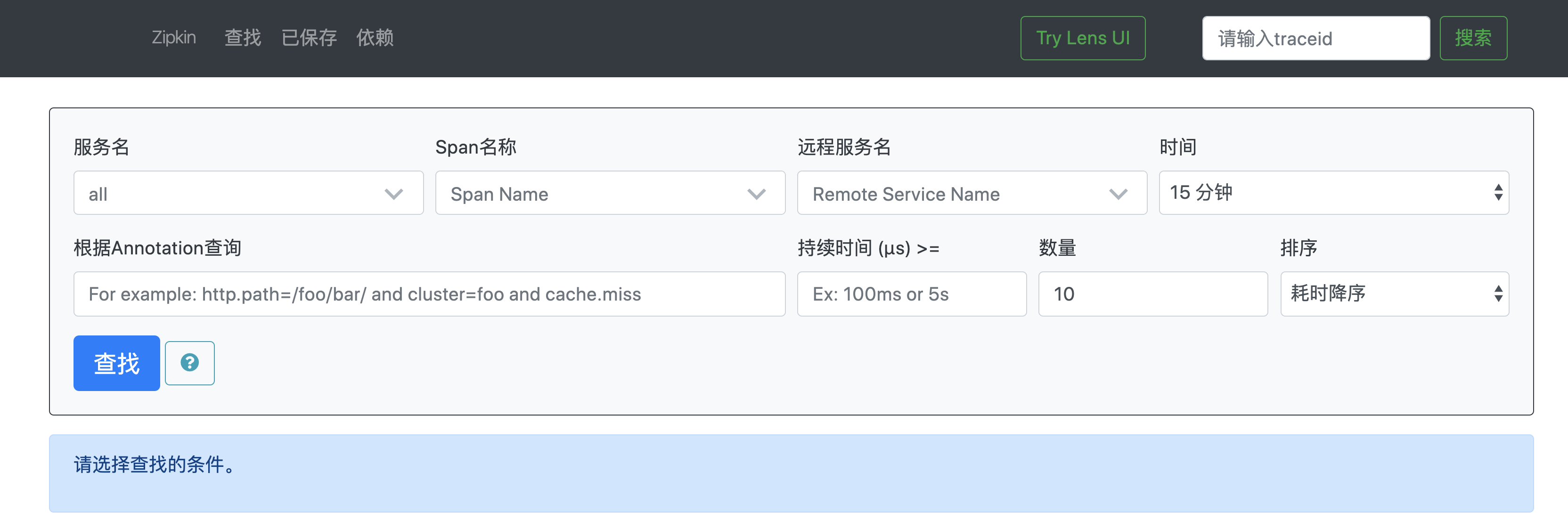Expand the Span Name combo box
This screenshot has height=522, width=1568.
[x=594, y=194]
